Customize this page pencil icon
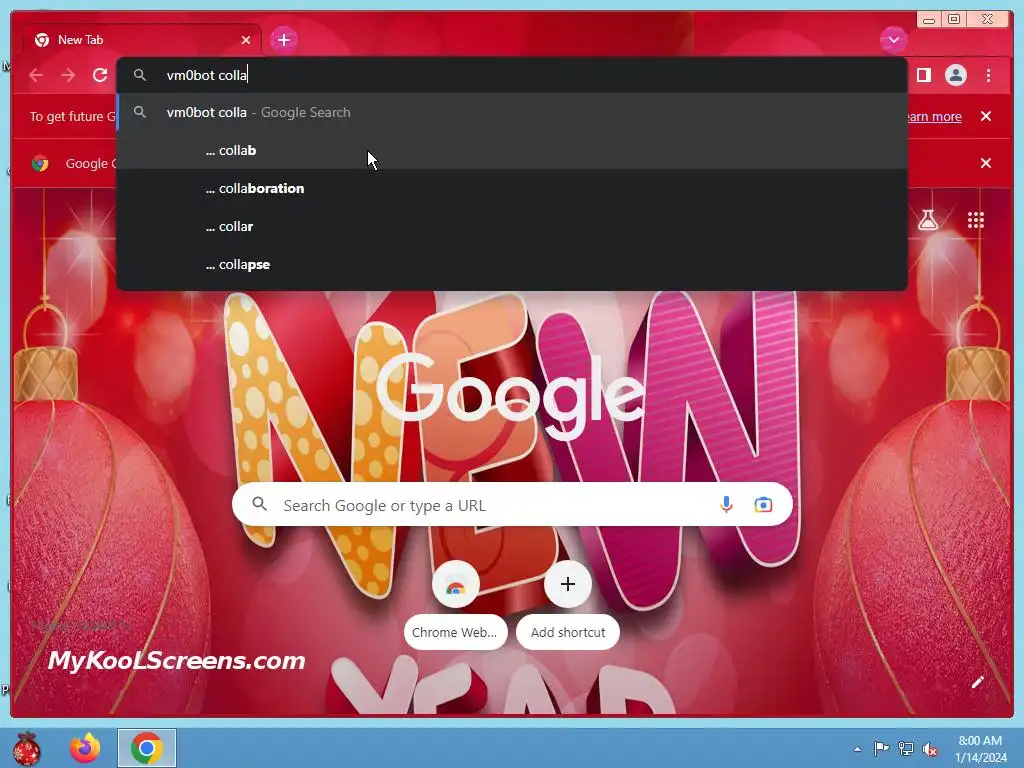1024x768 pixels. coord(977,682)
